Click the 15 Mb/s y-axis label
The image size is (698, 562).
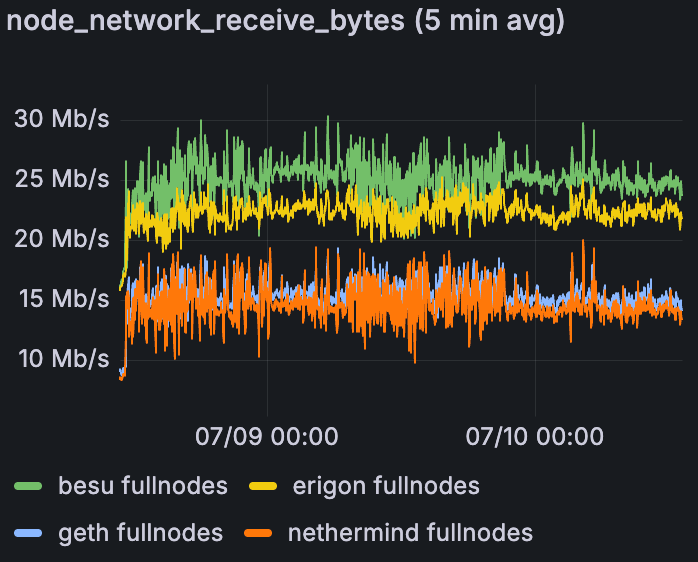[x=61, y=298]
